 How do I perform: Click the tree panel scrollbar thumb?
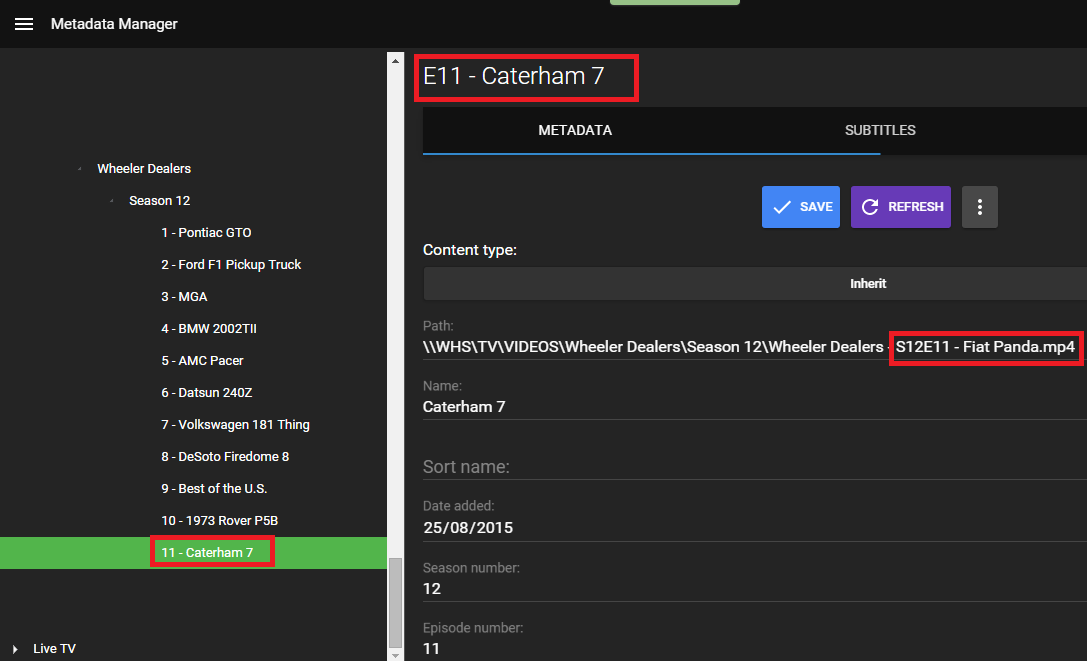click(x=395, y=602)
